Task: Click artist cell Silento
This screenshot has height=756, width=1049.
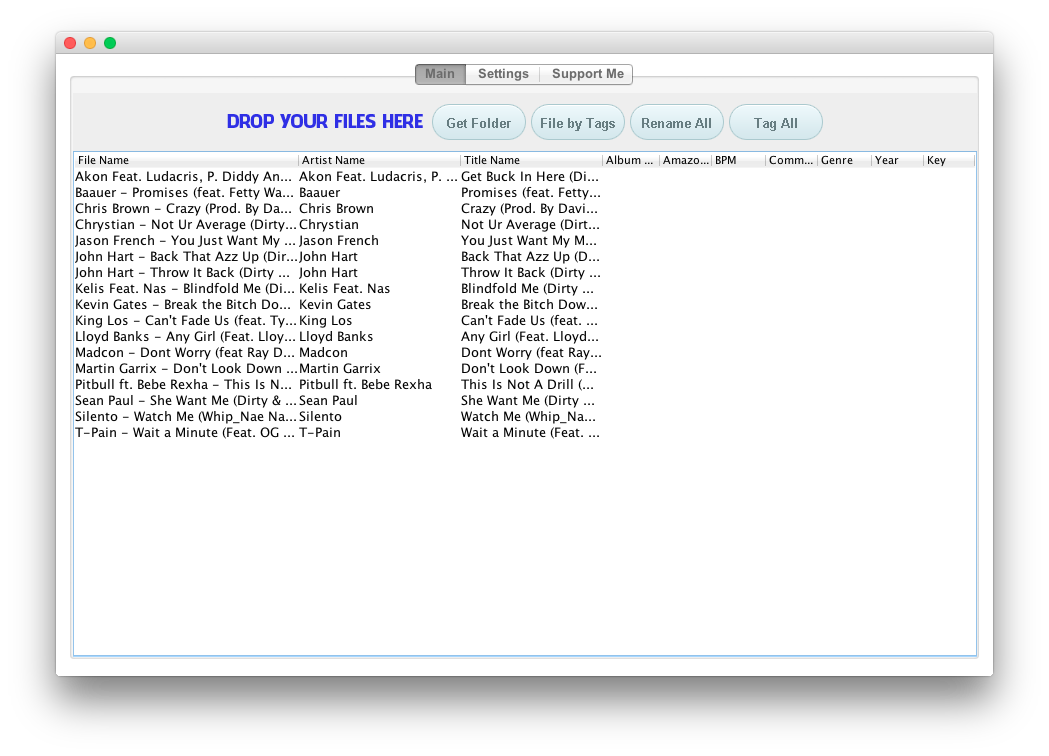Action: tap(379, 417)
